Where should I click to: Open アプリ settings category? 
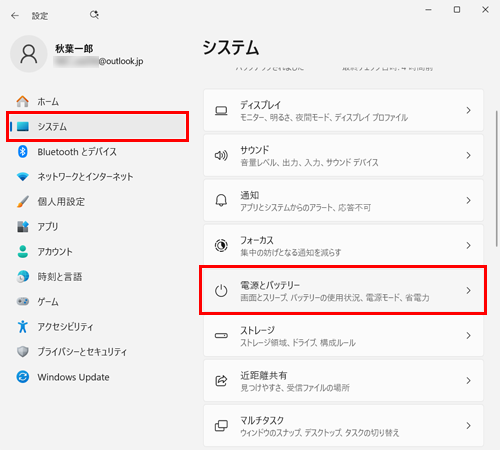97,226
